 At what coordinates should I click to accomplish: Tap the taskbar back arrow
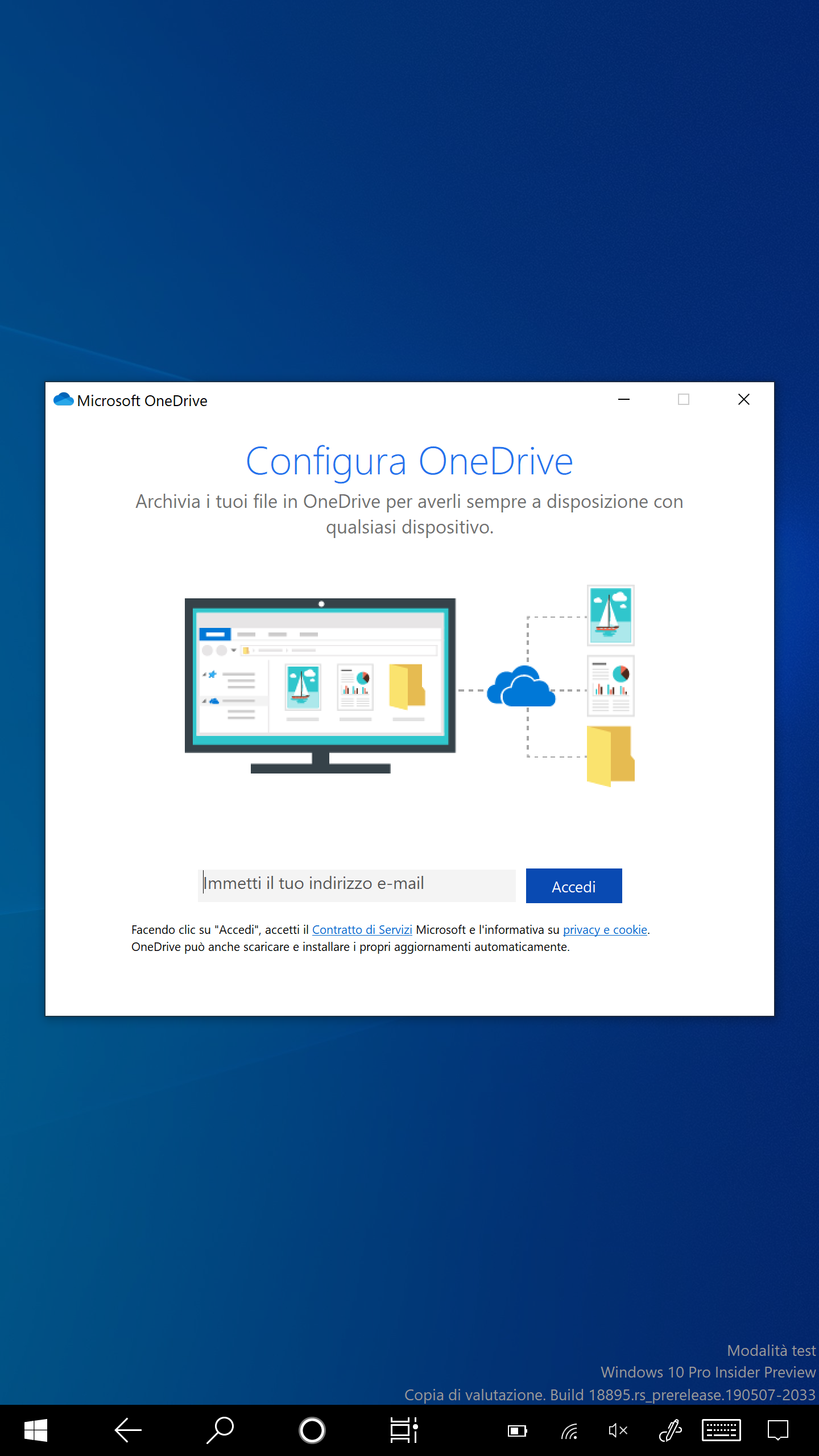click(128, 1430)
